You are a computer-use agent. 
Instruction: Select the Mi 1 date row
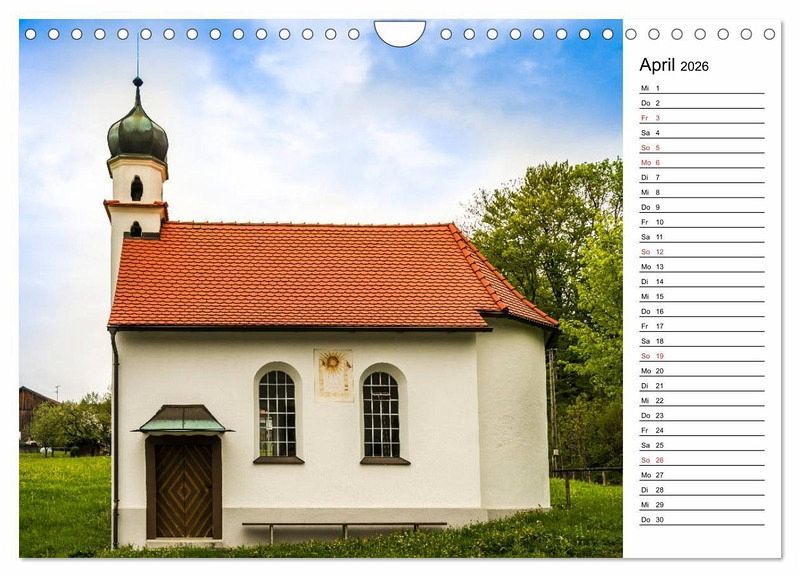(701, 88)
